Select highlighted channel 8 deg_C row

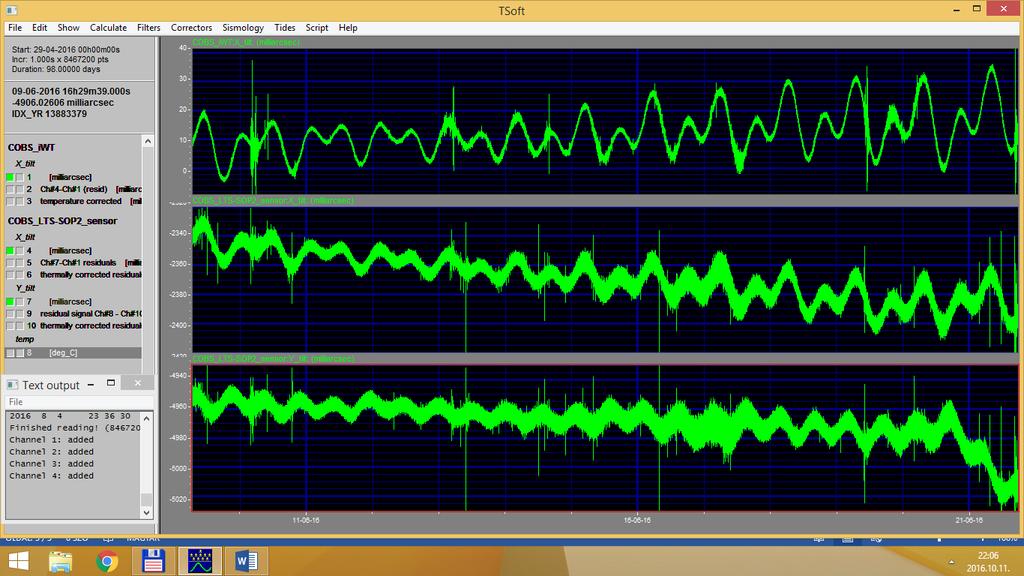click(73, 353)
